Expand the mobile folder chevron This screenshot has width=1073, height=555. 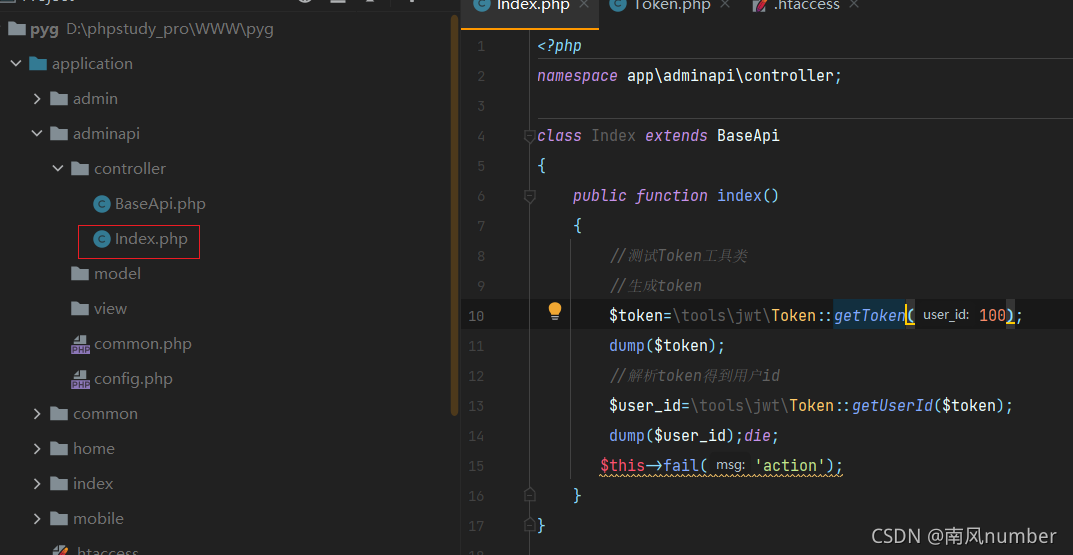click(37, 519)
